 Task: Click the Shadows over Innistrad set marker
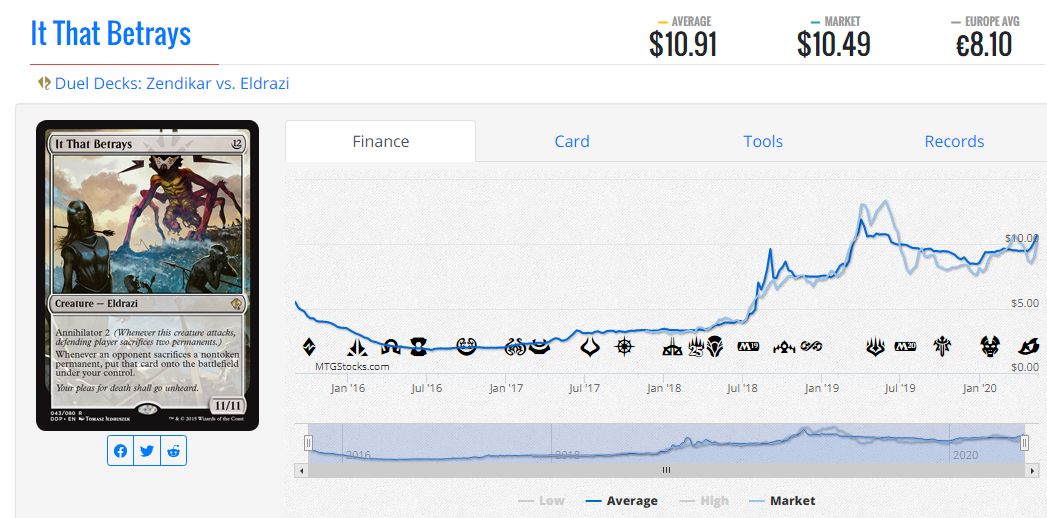[390, 346]
